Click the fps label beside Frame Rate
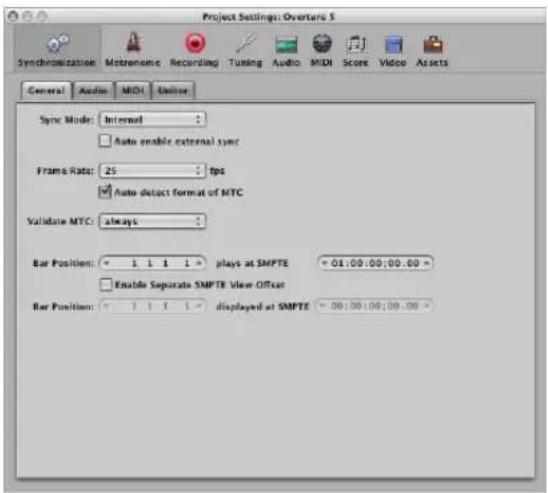This screenshot has width=548, height=493. [217, 171]
